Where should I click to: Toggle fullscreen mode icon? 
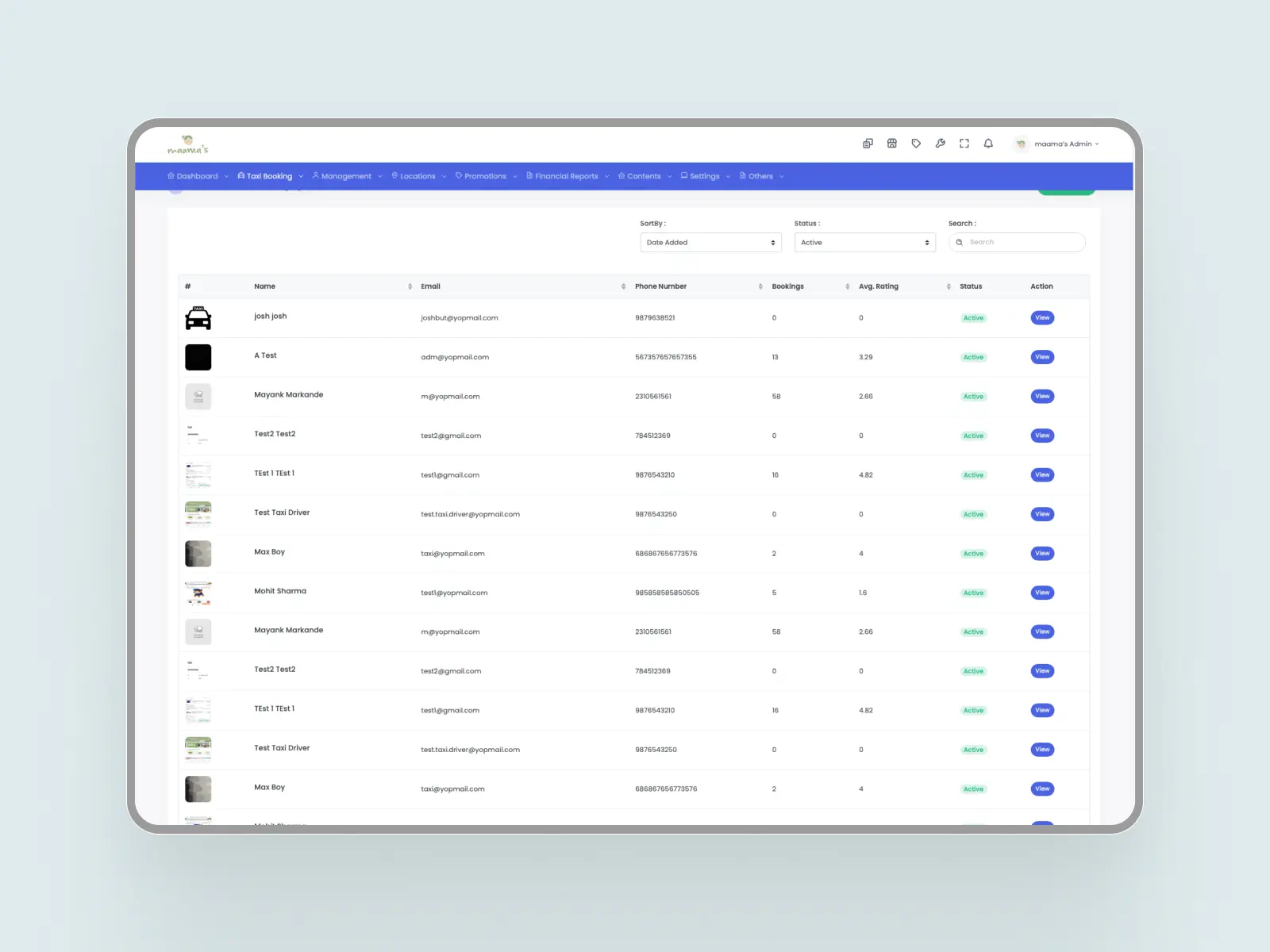(964, 144)
